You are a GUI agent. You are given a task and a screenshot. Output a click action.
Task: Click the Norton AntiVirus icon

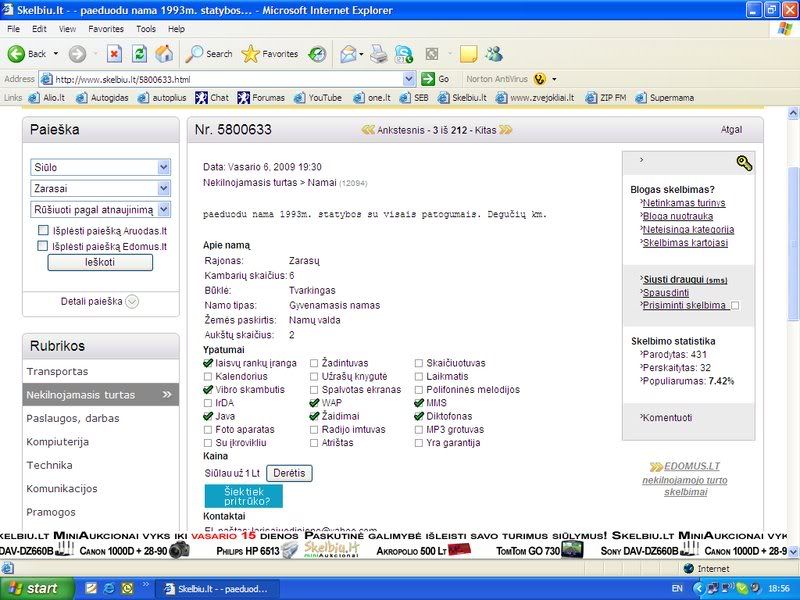click(540, 79)
